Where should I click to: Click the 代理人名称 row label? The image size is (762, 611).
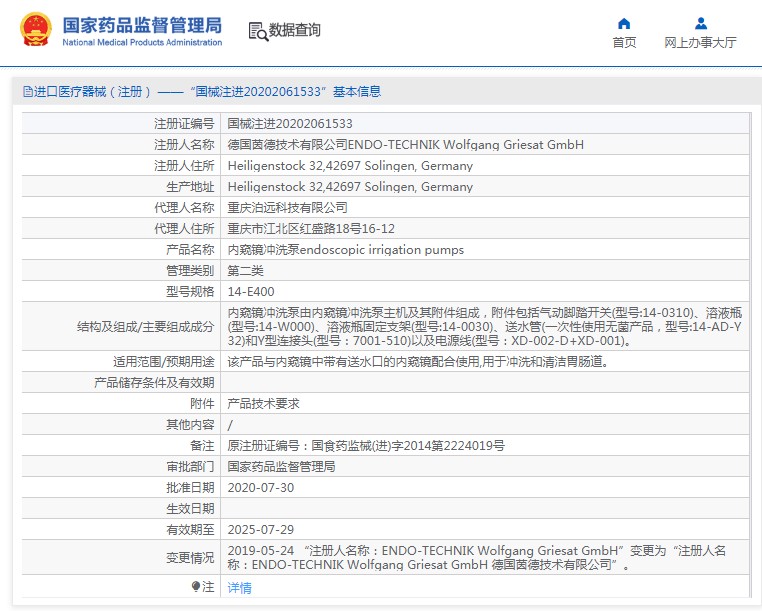tap(184, 208)
